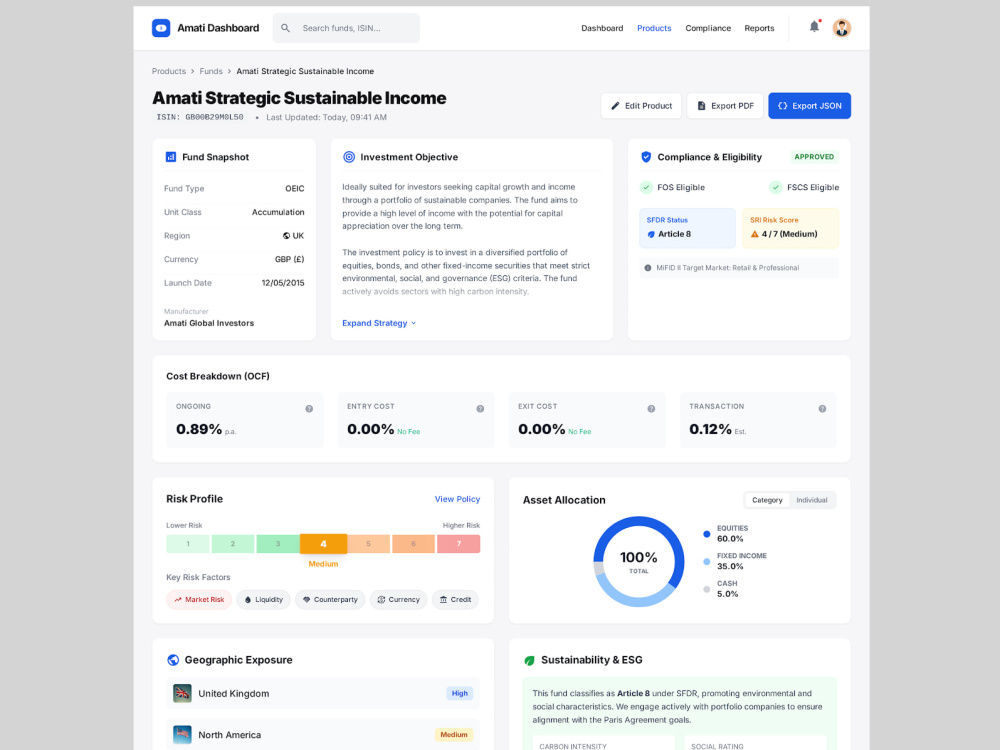Click the Amati Dashboard logo icon

click(161, 28)
